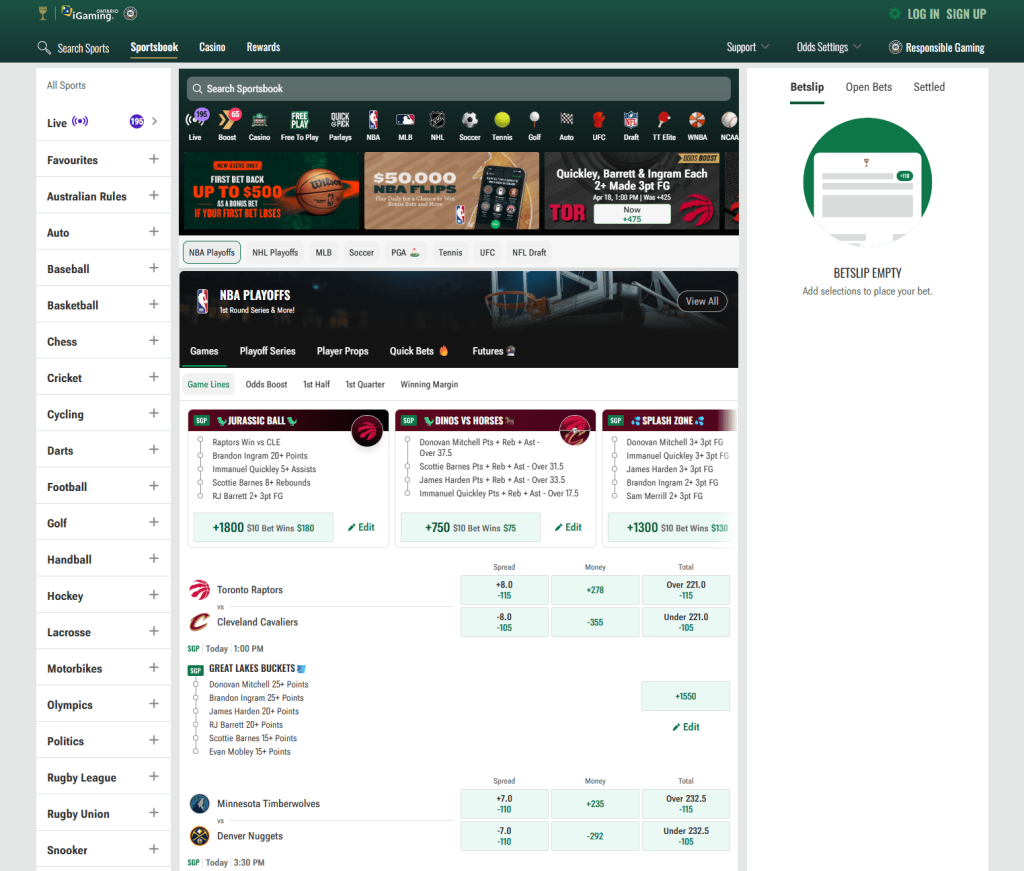Click the trophy logo in top bar
1024x871 pixels.
point(42,13)
